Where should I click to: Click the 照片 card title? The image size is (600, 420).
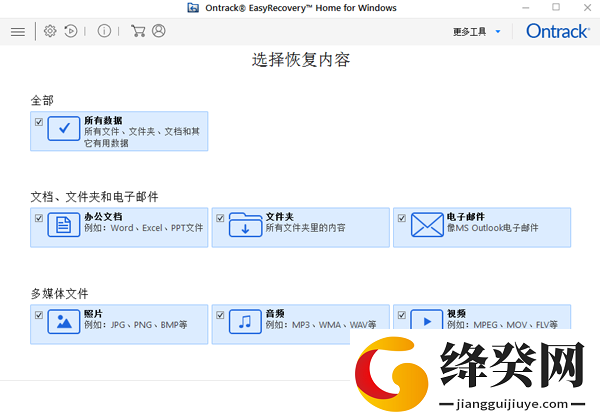point(93,314)
